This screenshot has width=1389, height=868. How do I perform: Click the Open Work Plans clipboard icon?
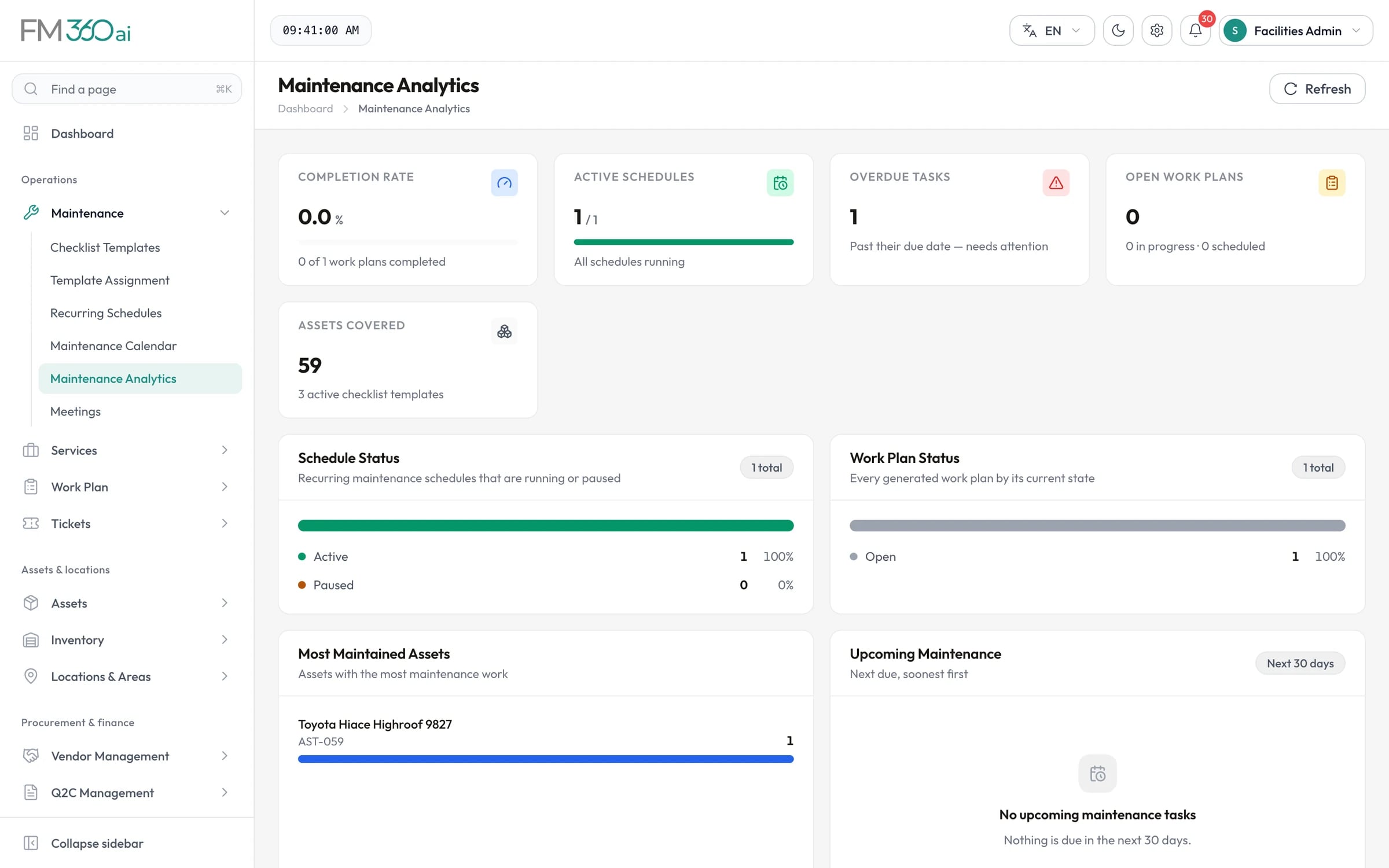1332,183
